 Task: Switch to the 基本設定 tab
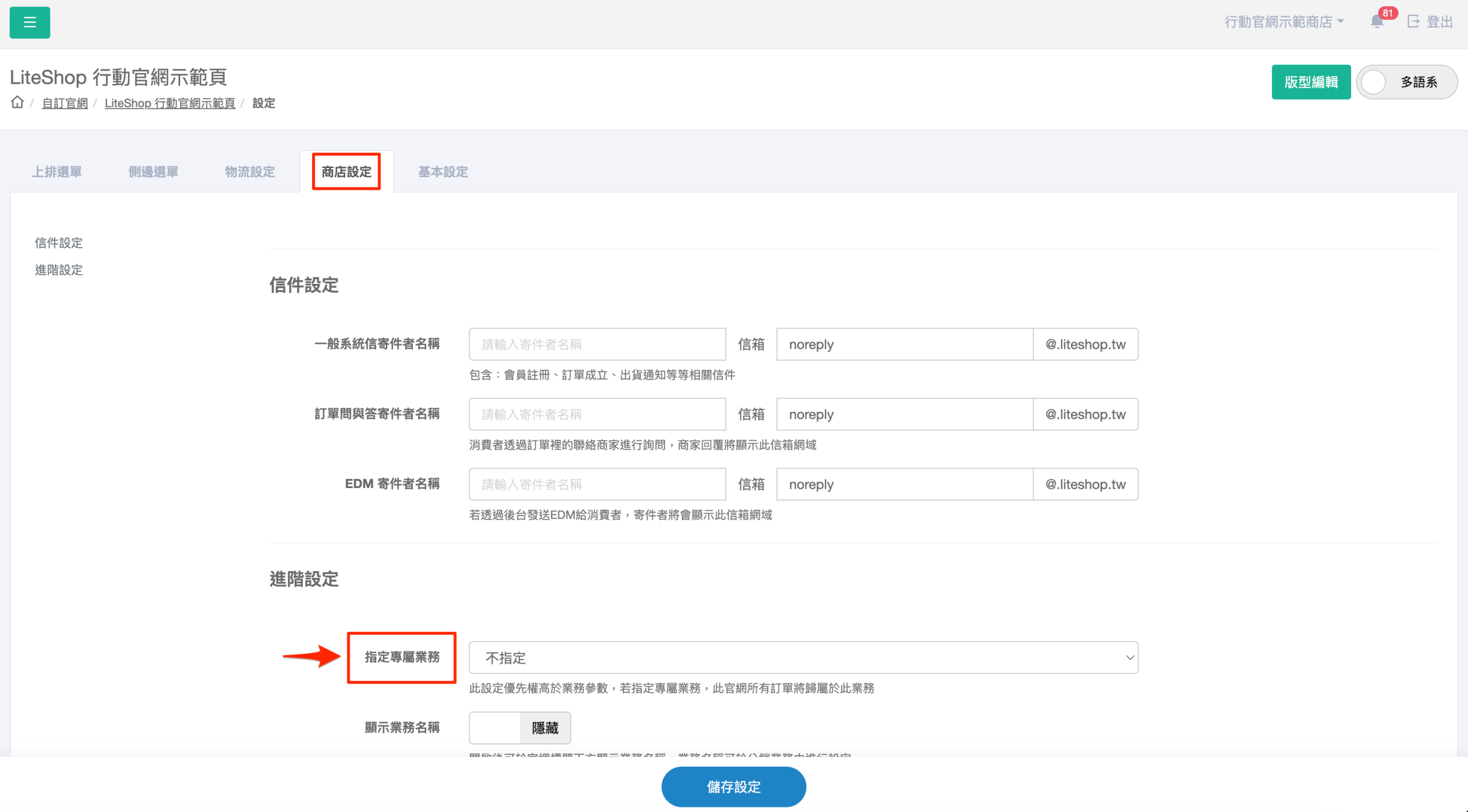443,171
